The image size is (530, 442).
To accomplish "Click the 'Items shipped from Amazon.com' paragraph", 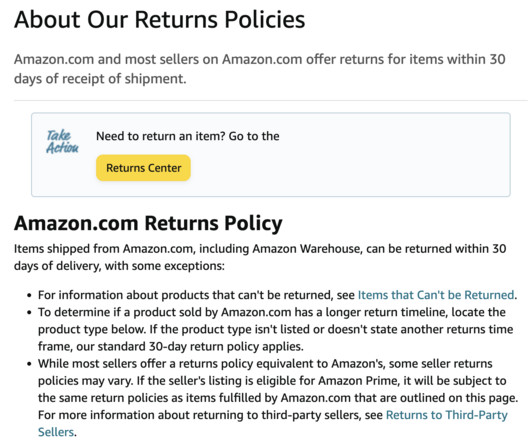I will (260, 257).
